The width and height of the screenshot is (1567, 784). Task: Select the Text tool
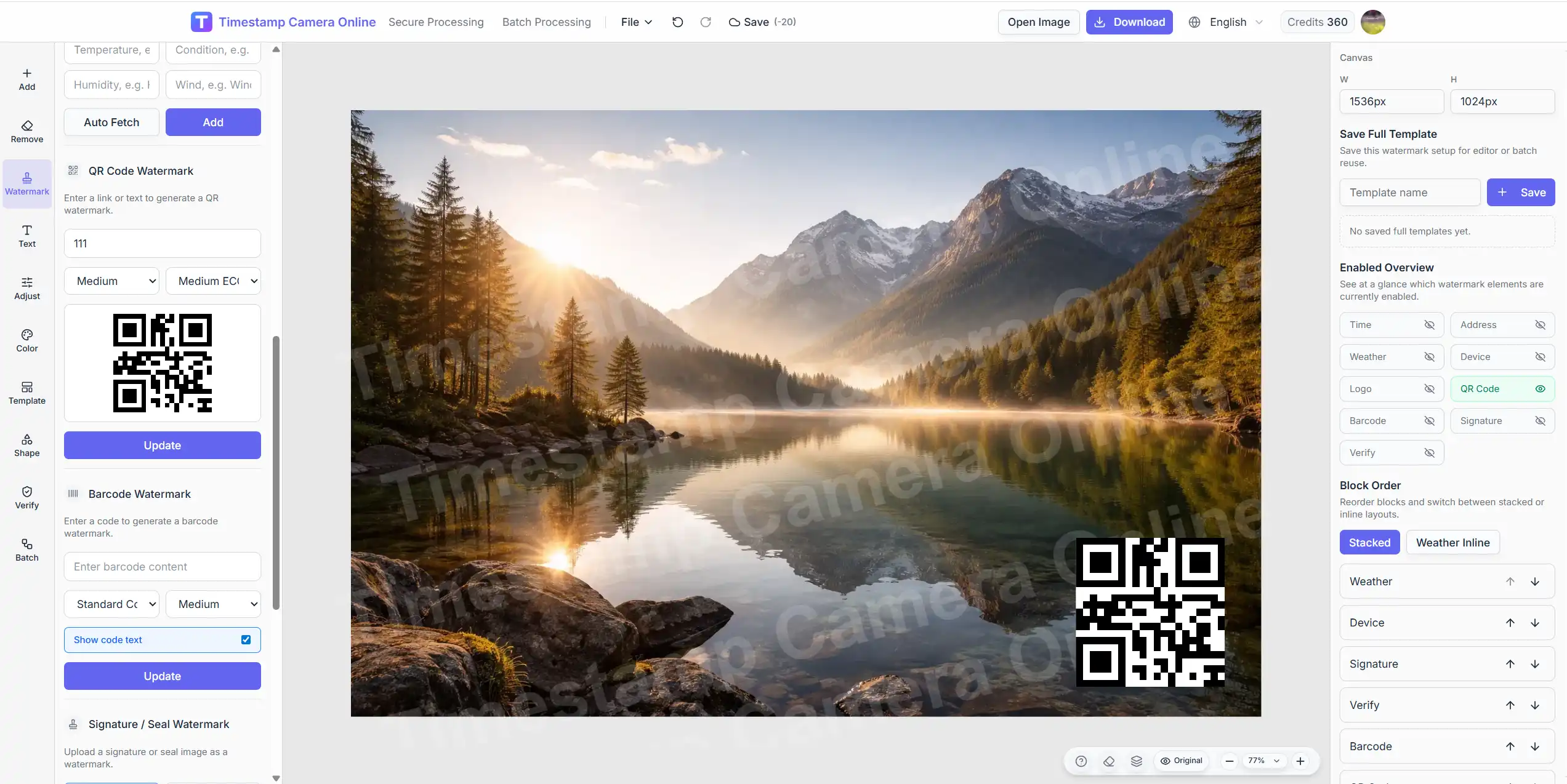click(x=27, y=236)
